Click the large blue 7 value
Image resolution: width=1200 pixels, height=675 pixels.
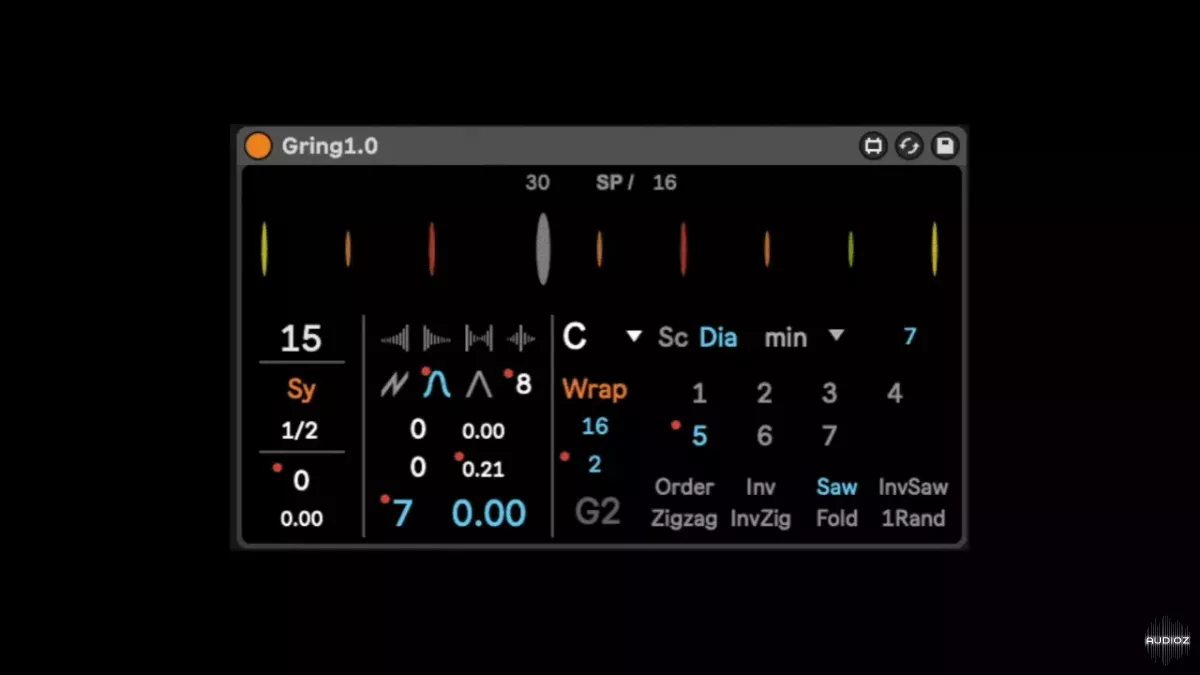[402, 513]
